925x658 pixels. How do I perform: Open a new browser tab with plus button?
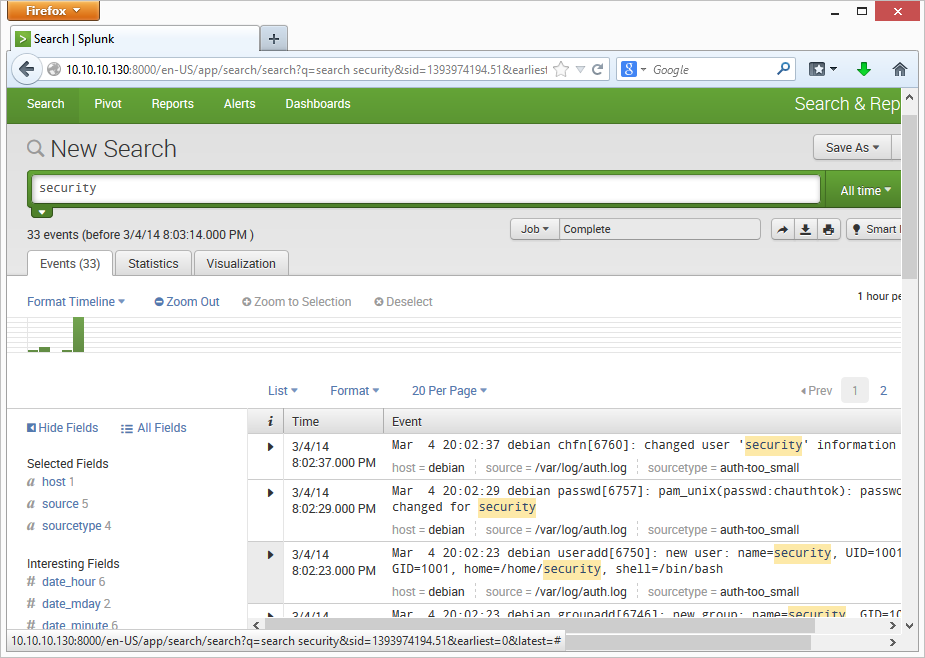(274, 38)
